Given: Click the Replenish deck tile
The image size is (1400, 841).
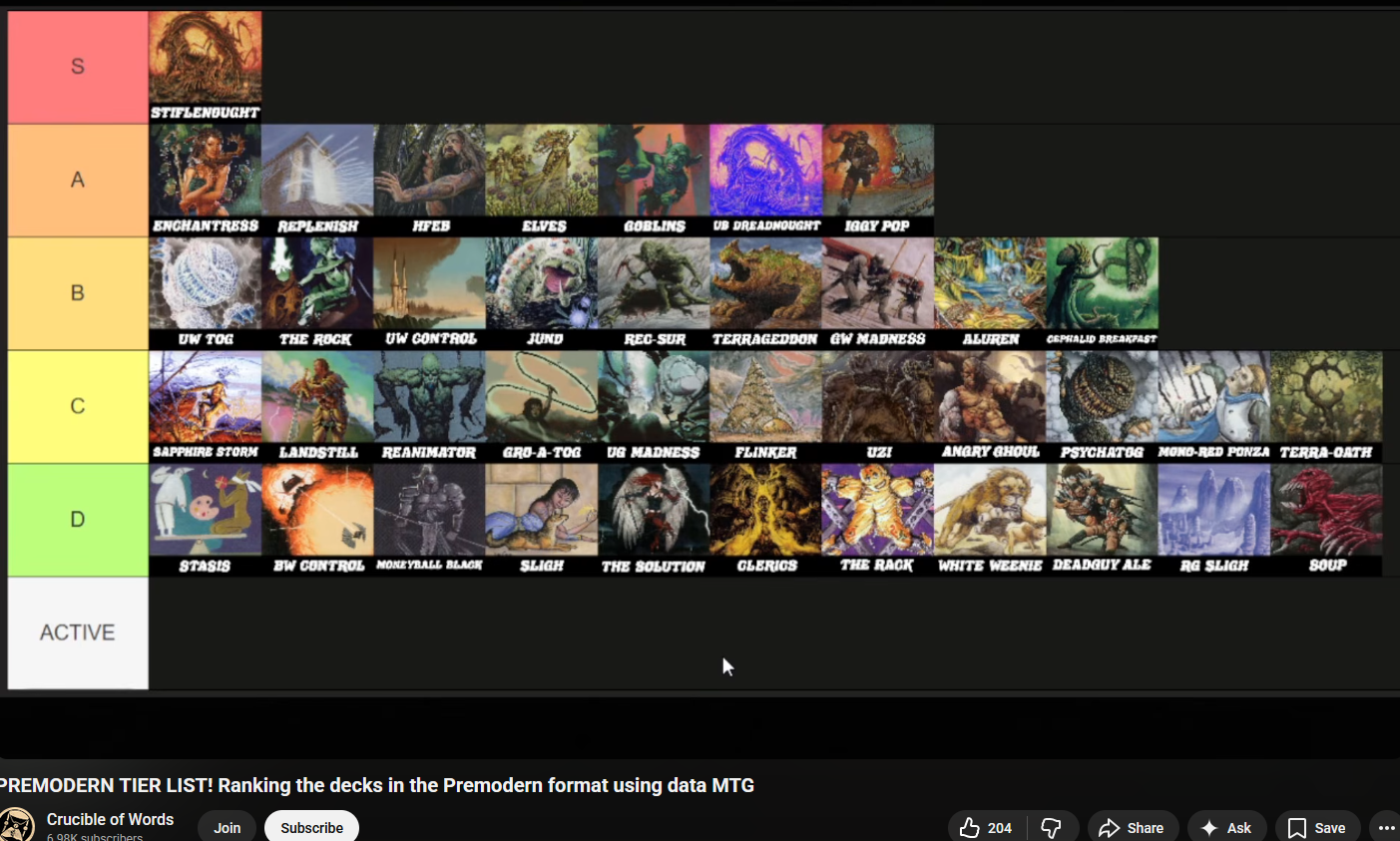Looking at the screenshot, I should (317, 181).
